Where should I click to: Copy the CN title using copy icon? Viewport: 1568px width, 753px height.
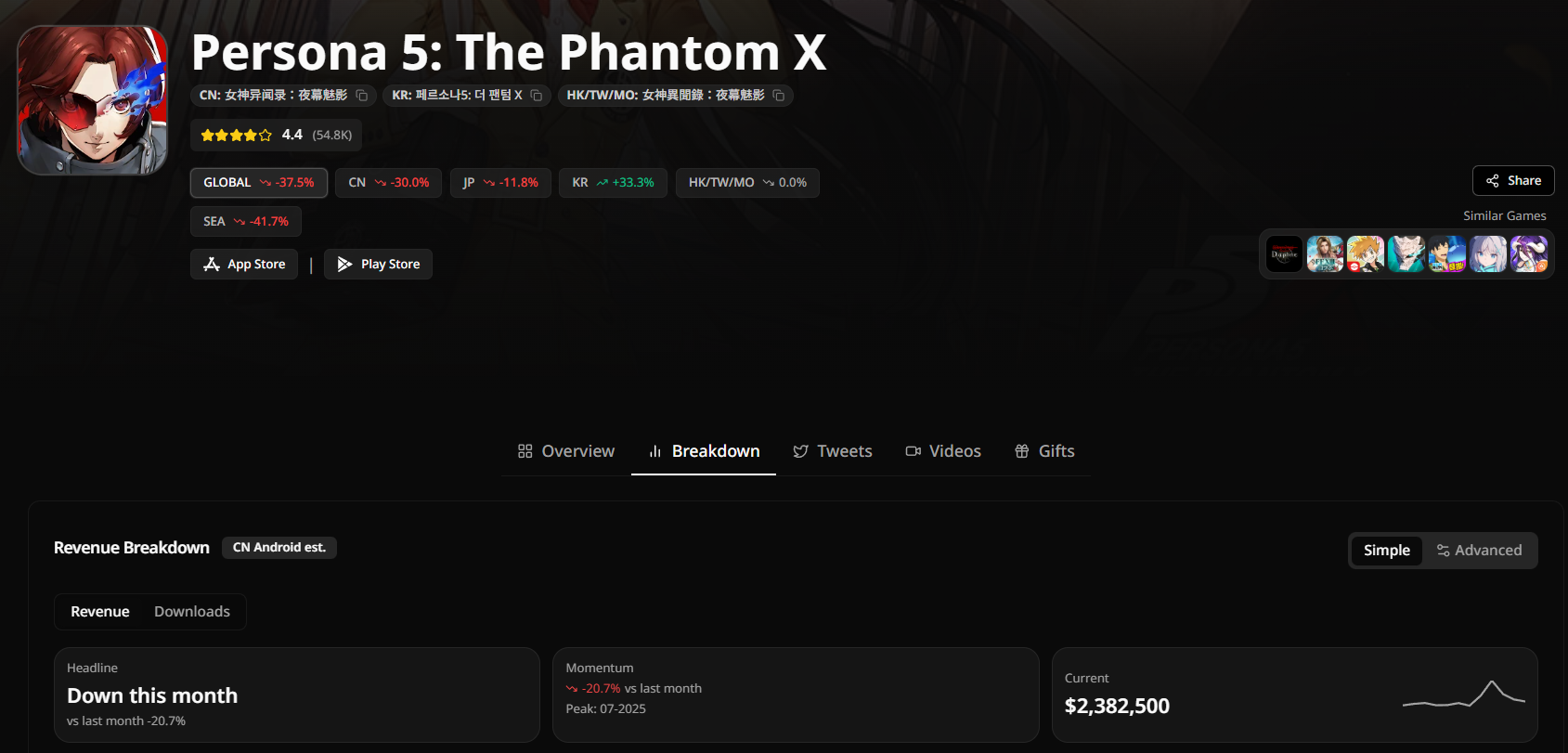coord(362,96)
